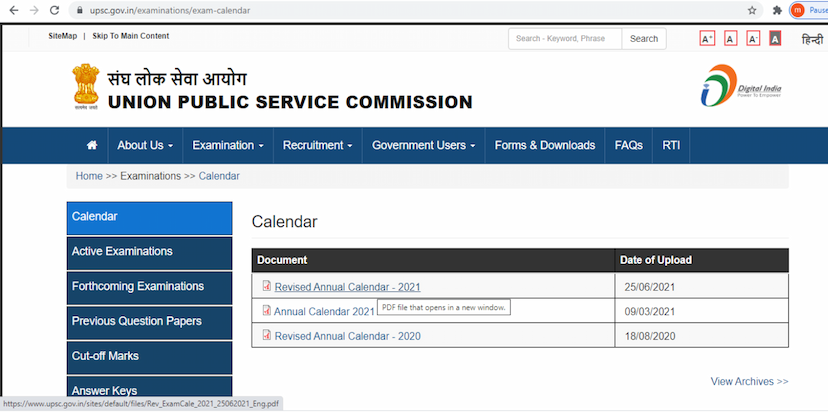Expand the Government Users dropdown menu
This screenshot has height=412, width=828.
pyautogui.click(x=424, y=145)
